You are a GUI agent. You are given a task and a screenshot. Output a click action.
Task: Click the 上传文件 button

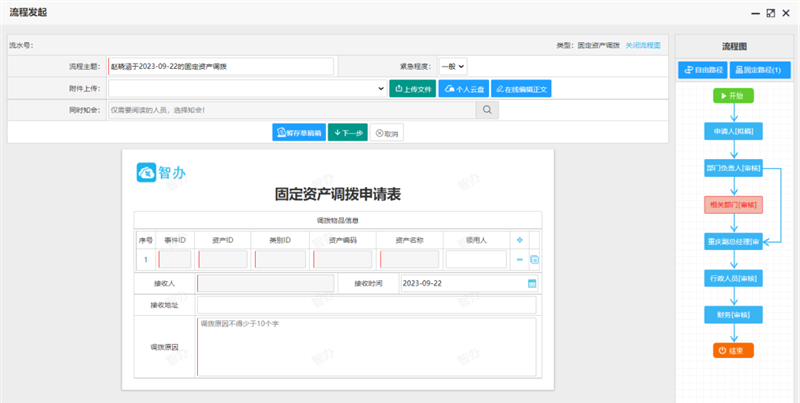412,89
